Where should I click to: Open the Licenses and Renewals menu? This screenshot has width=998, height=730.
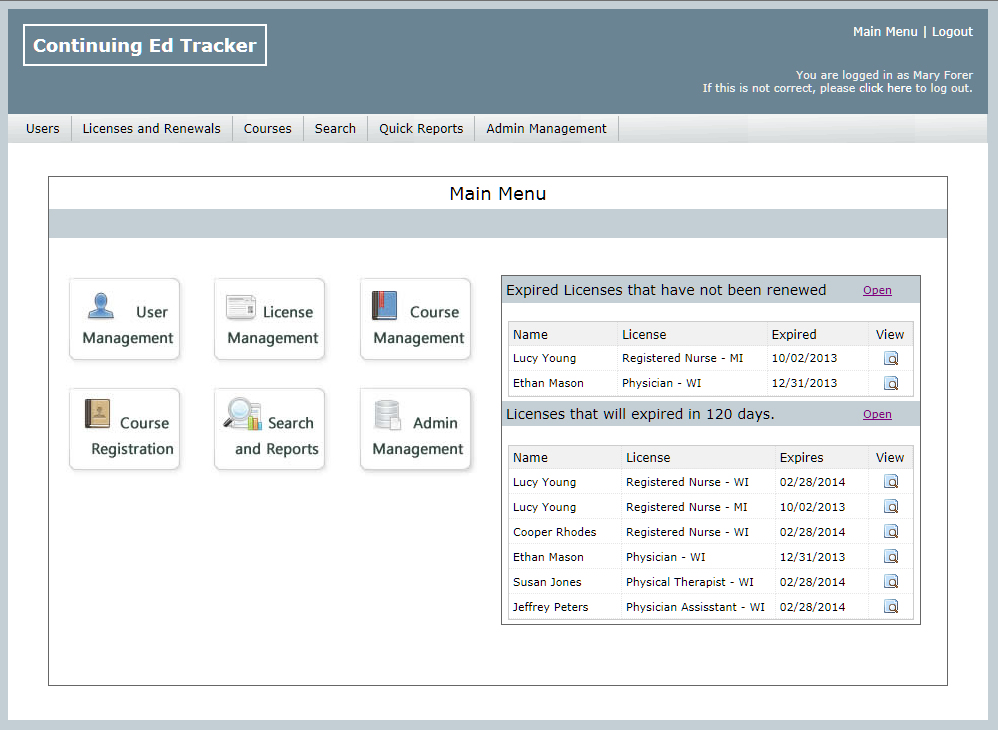pos(151,129)
